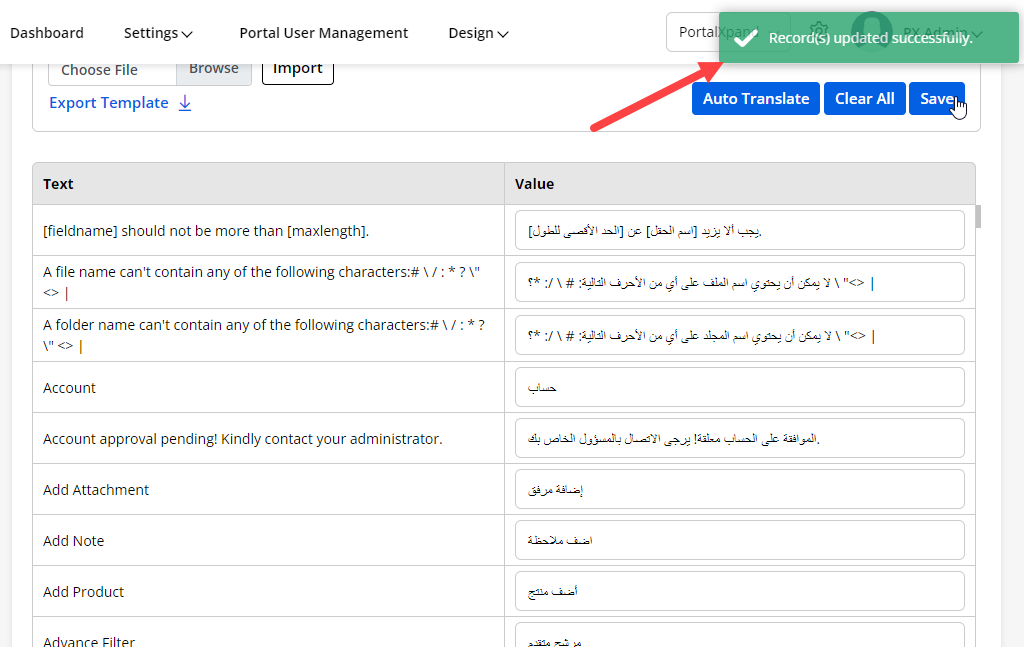Image resolution: width=1024 pixels, height=647 pixels.
Task: Click the fieldname maxlength translation field
Action: pyautogui.click(x=739, y=231)
